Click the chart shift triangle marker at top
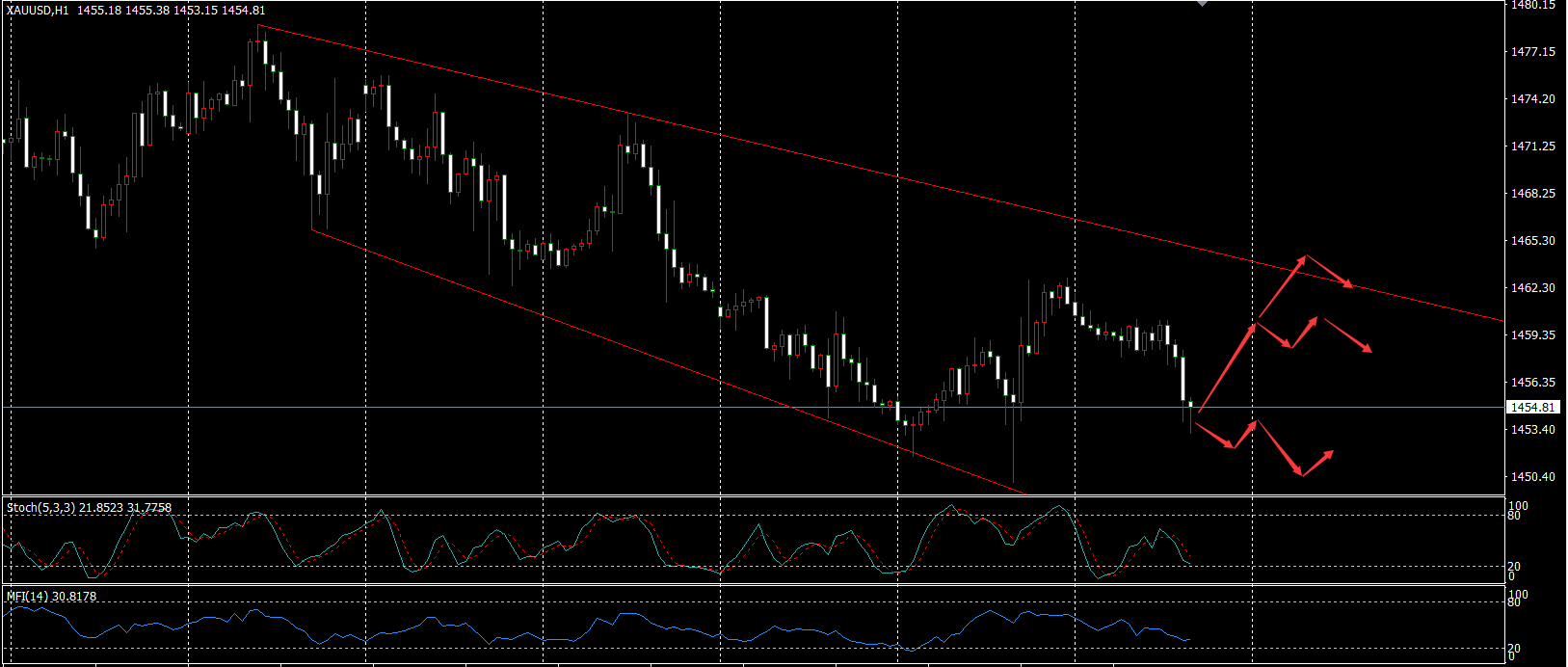Image resolution: width=1568 pixels, height=667 pixels. (x=1202, y=4)
